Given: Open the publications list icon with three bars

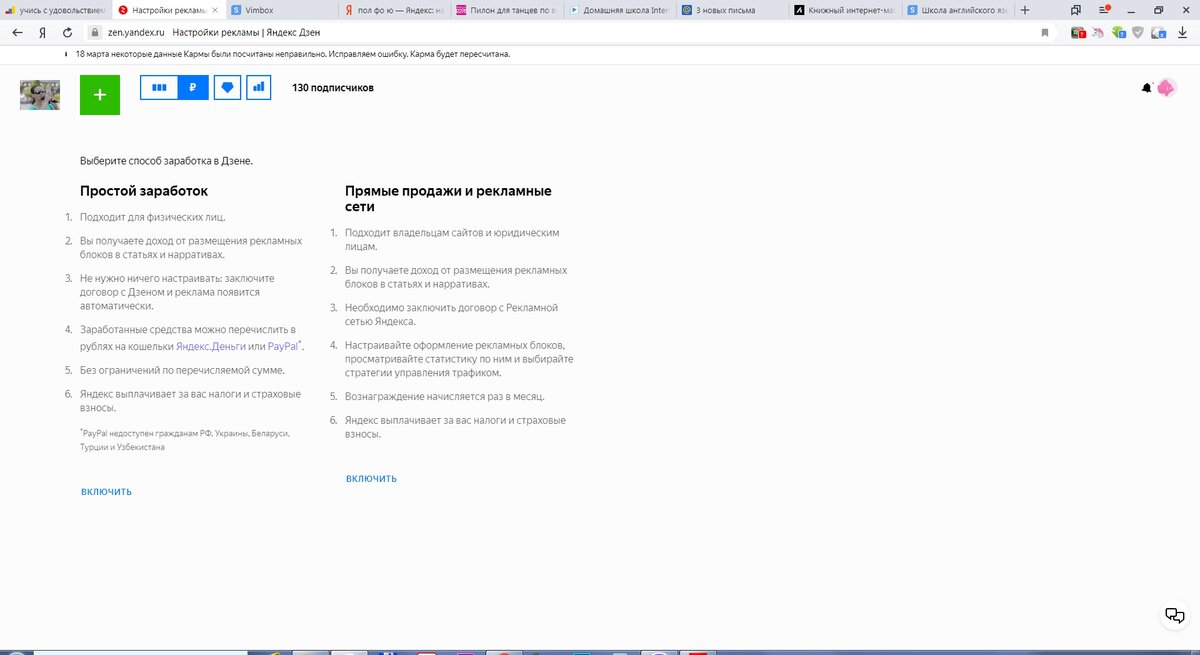Looking at the screenshot, I should [159, 88].
